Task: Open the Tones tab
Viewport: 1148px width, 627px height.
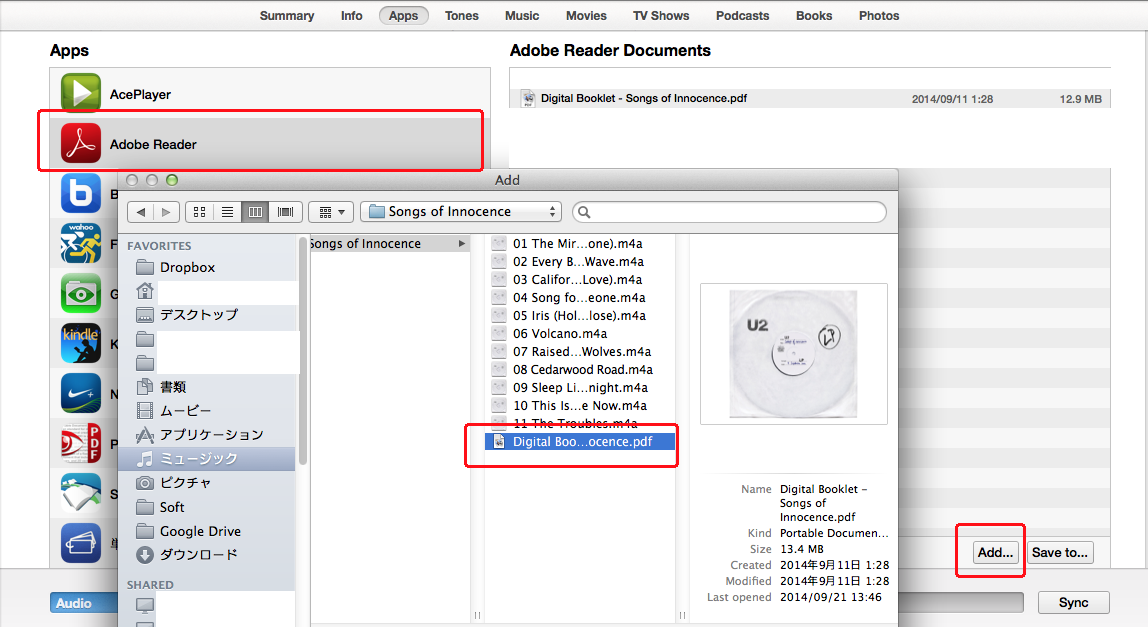Action: (462, 15)
